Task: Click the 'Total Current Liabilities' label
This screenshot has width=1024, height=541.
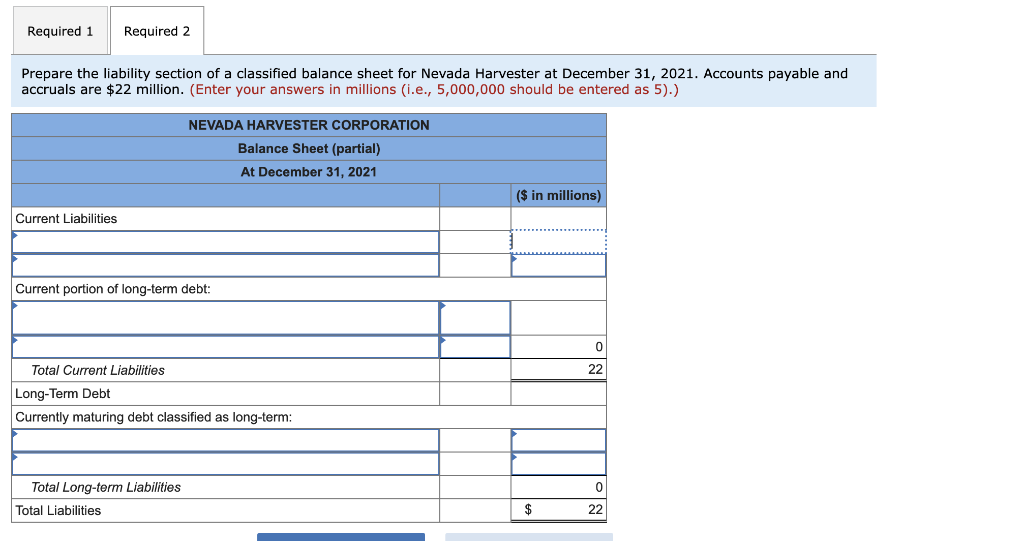Action: [x=98, y=370]
